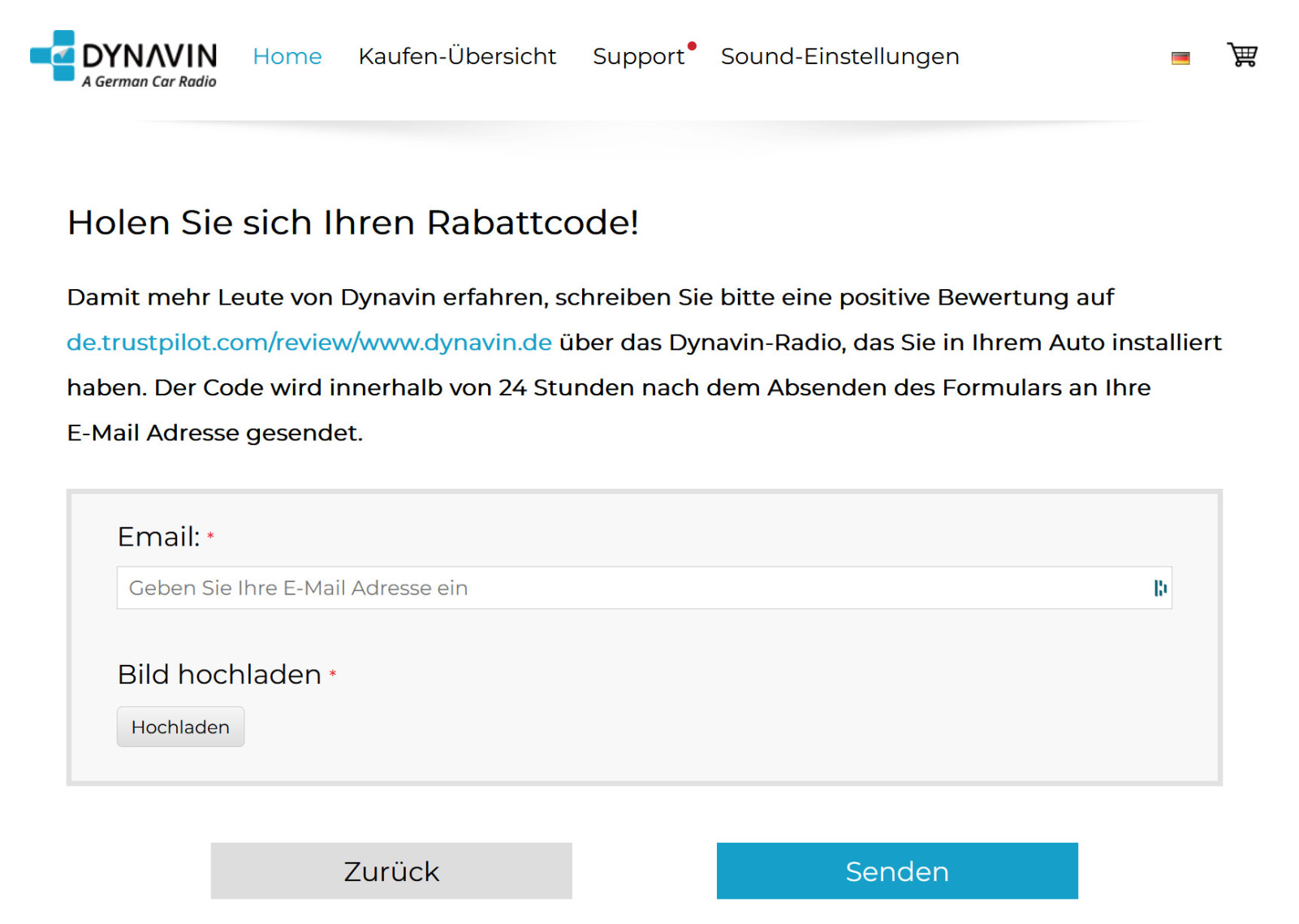This screenshot has width=1299, height=924.
Task: Click Senden to submit the form
Action: [896, 870]
